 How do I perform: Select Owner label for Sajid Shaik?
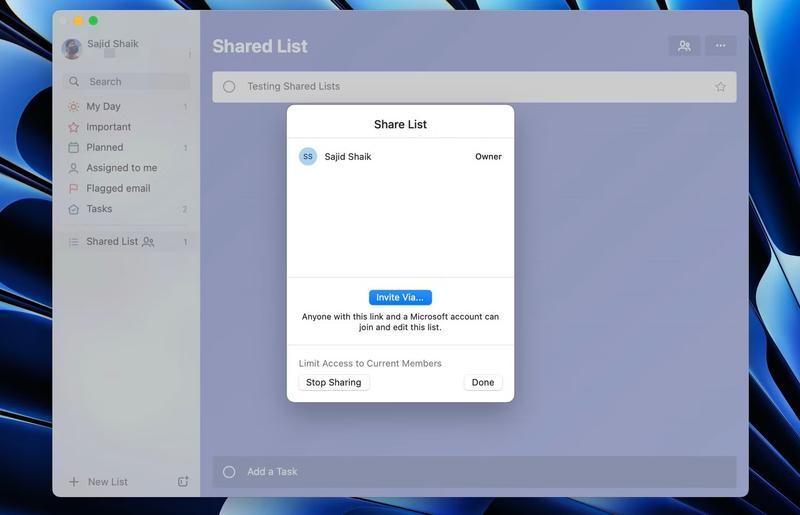pos(488,157)
